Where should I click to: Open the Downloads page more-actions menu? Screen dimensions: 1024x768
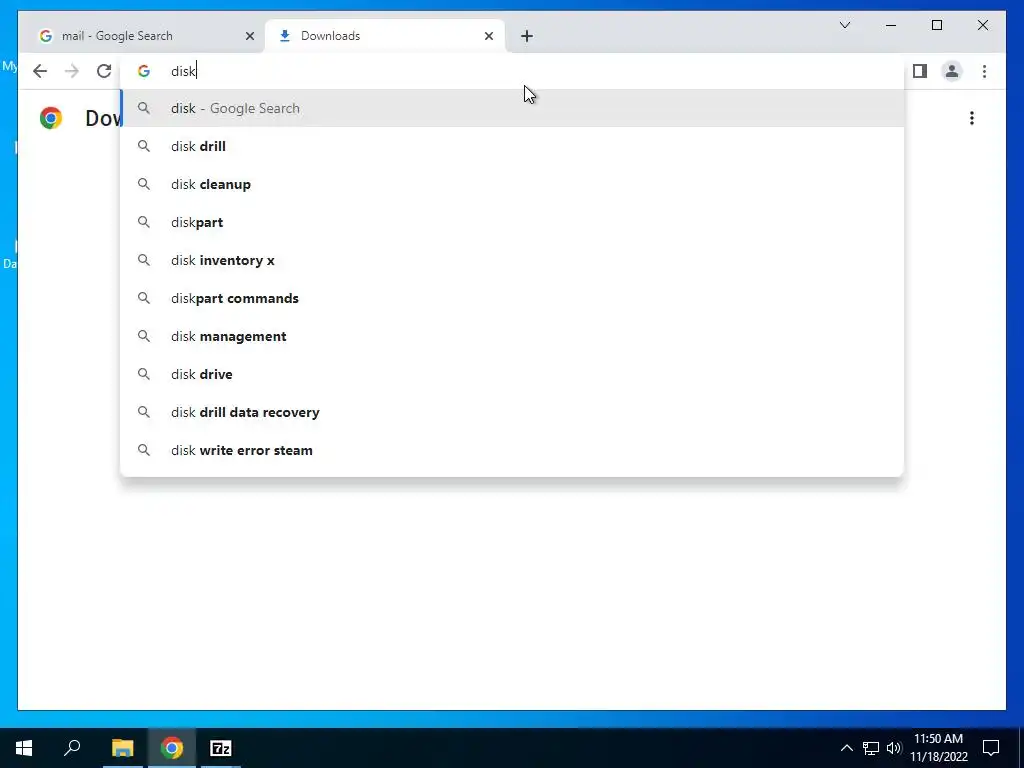972,118
